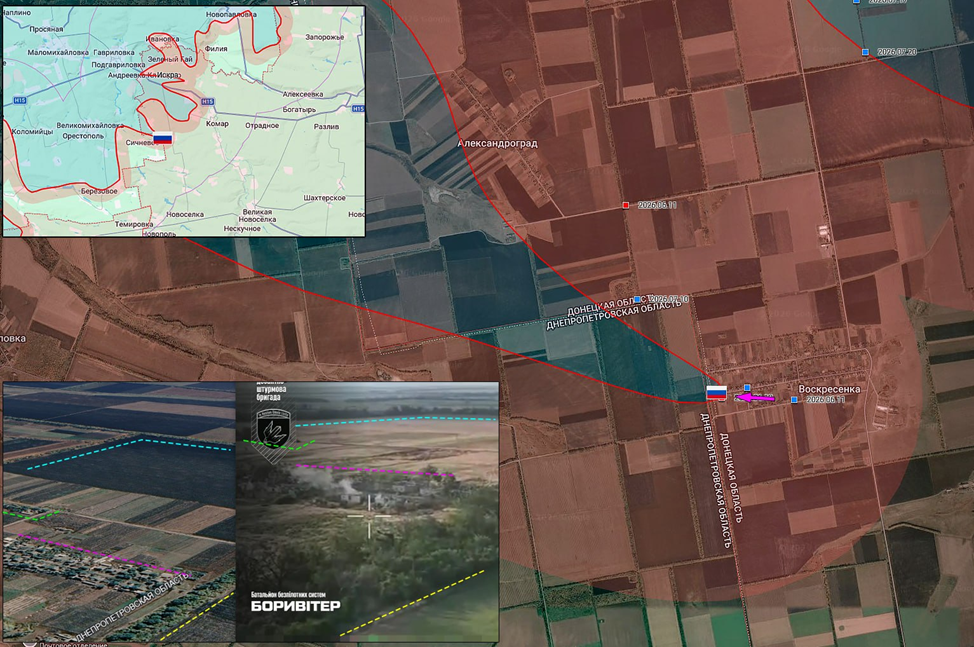Select the blue square marker dated 2026.07.10

point(637,299)
